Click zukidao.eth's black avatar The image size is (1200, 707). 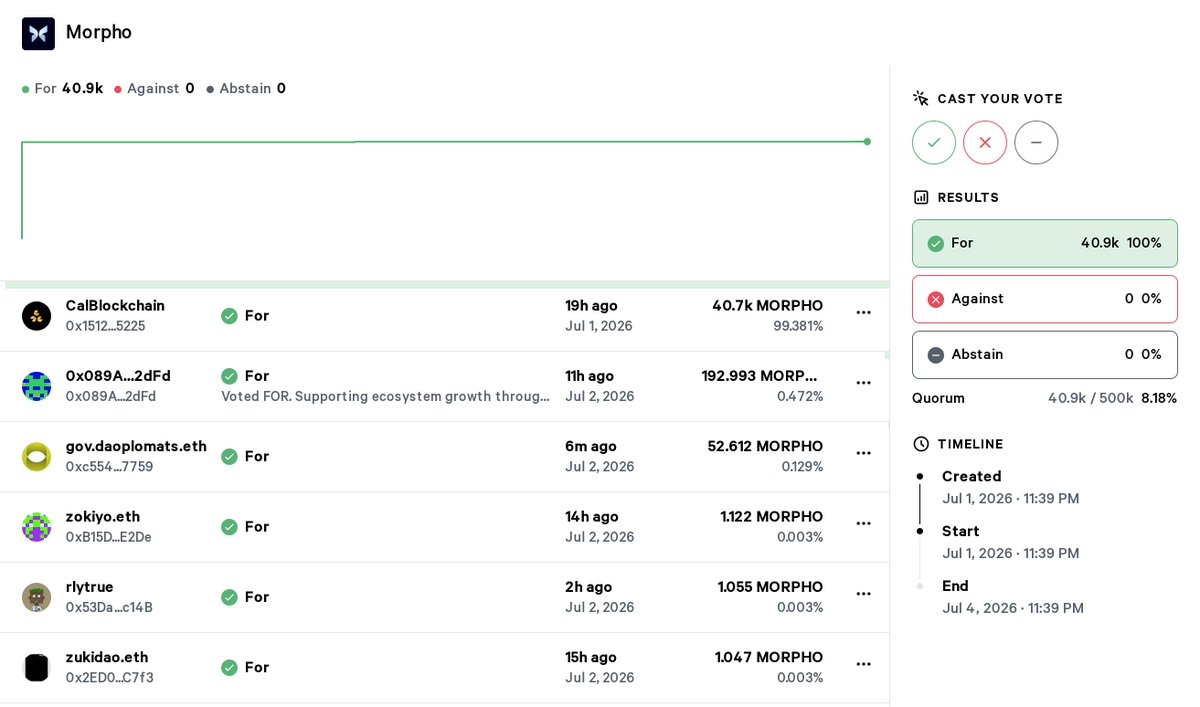pos(37,667)
